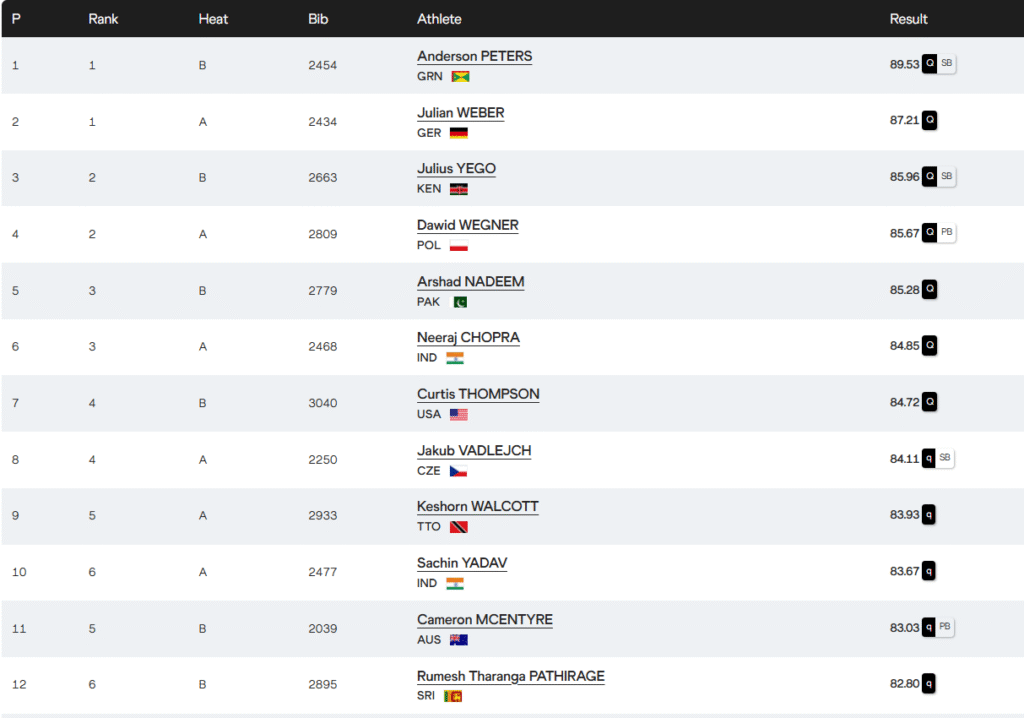Click the USA flag under Curtis Thompson
The image size is (1024, 718).
[x=459, y=415]
